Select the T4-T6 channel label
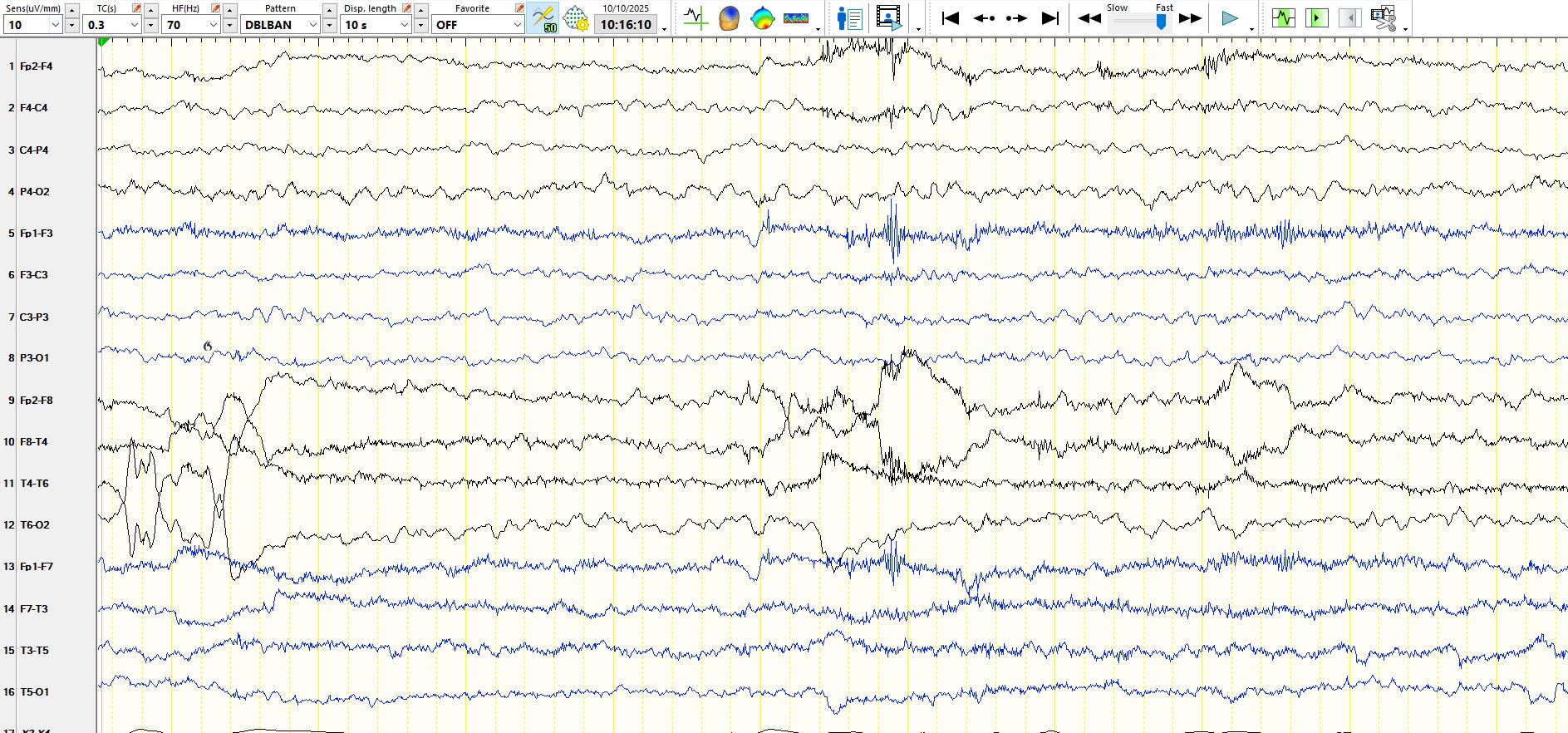This screenshot has height=733, width=1568. (x=34, y=484)
